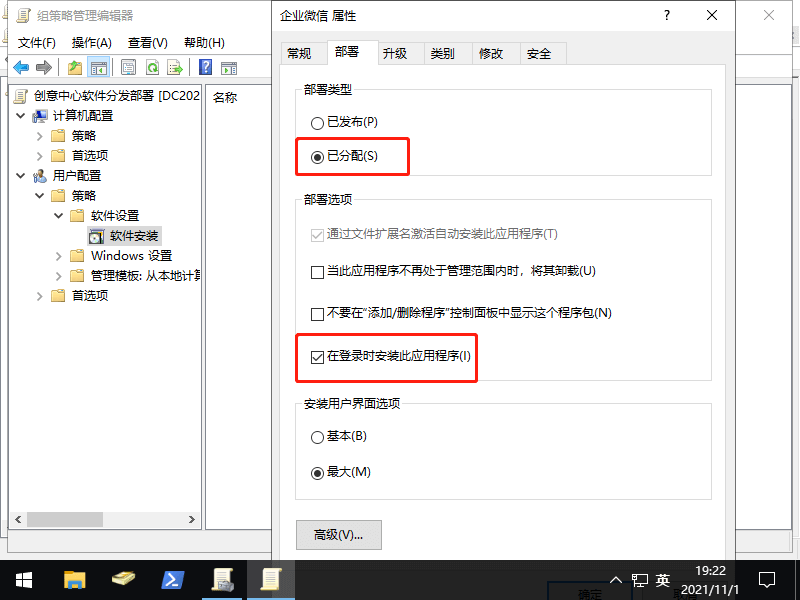The height and width of the screenshot is (600, 800).
Task: Open the 文件(F) menu
Action: [x=36, y=43]
